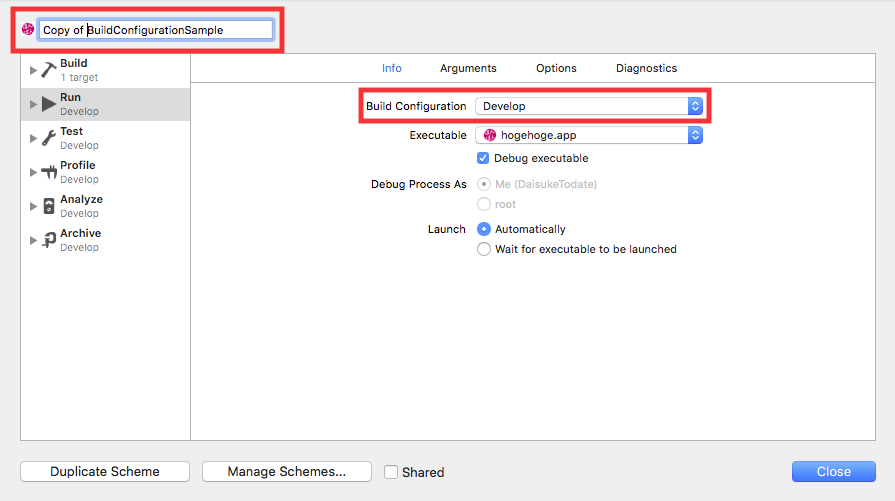
Task: Click the Profile instrument icon
Action: [49, 172]
